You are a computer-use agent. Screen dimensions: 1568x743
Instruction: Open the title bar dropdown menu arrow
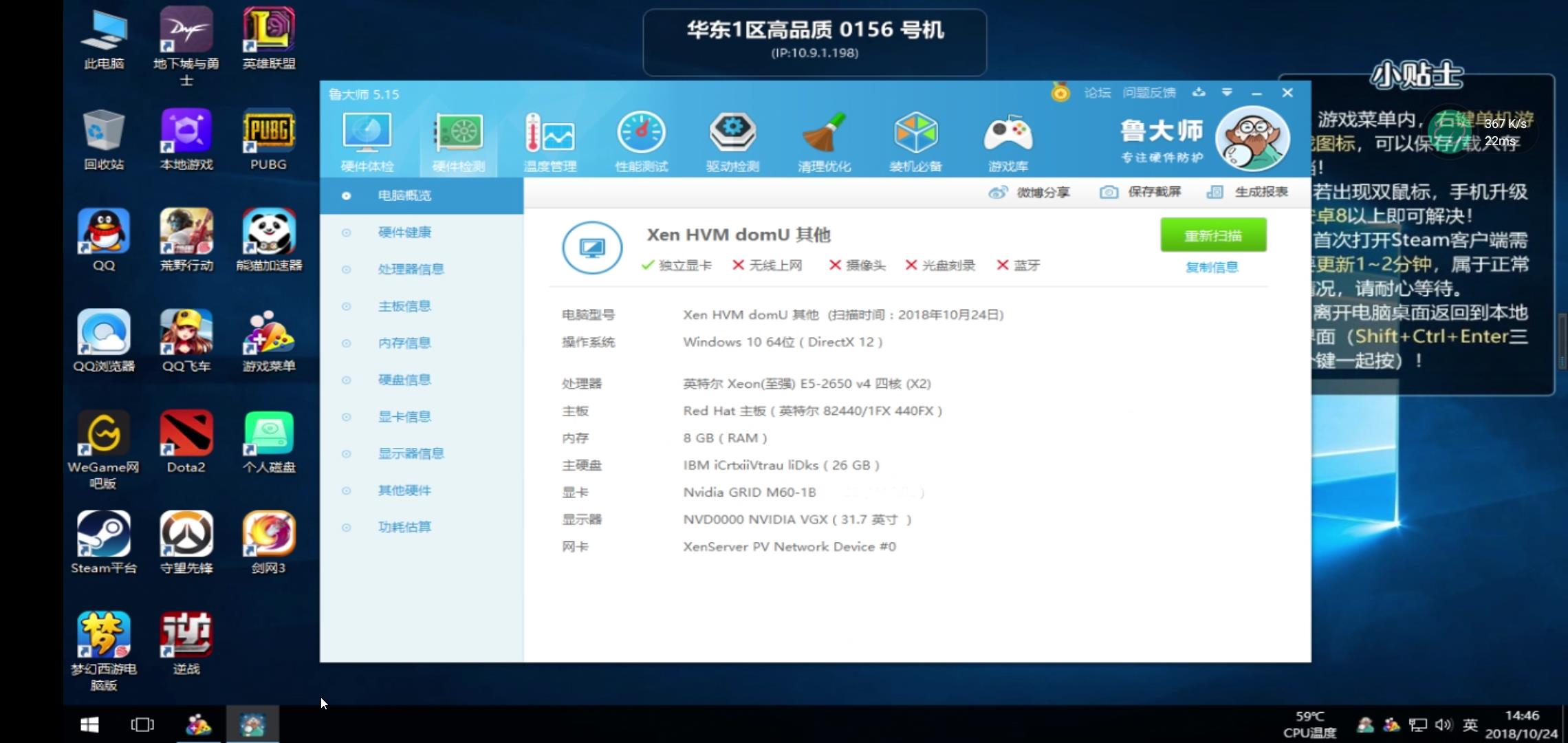pos(1227,92)
